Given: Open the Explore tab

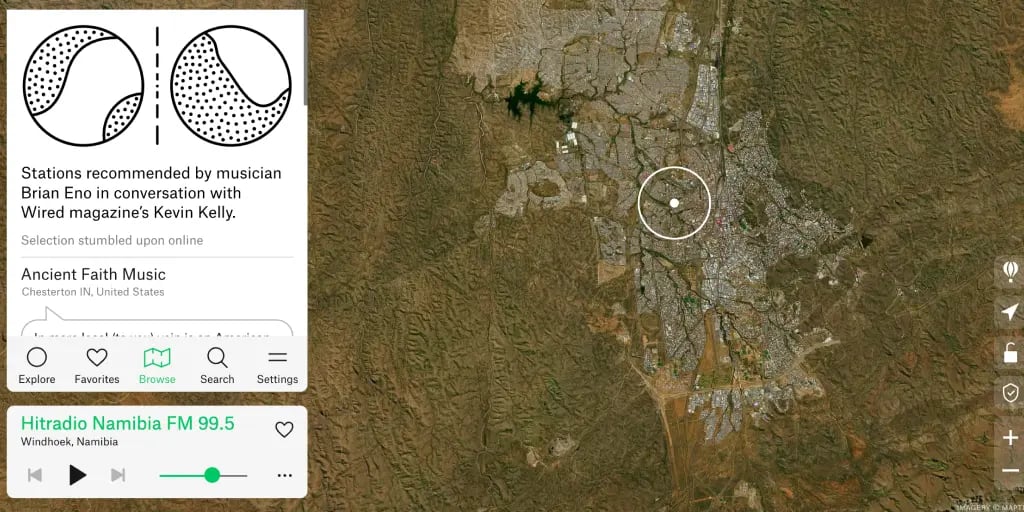Looking at the screenshot, I should click(37, 366).
